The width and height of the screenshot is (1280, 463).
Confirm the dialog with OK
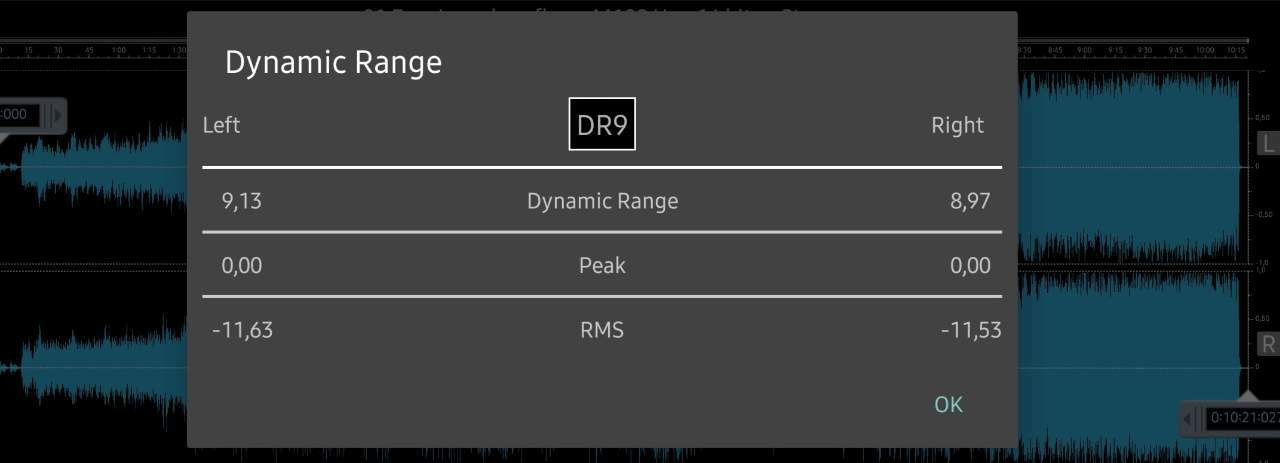tap(948, 404)
